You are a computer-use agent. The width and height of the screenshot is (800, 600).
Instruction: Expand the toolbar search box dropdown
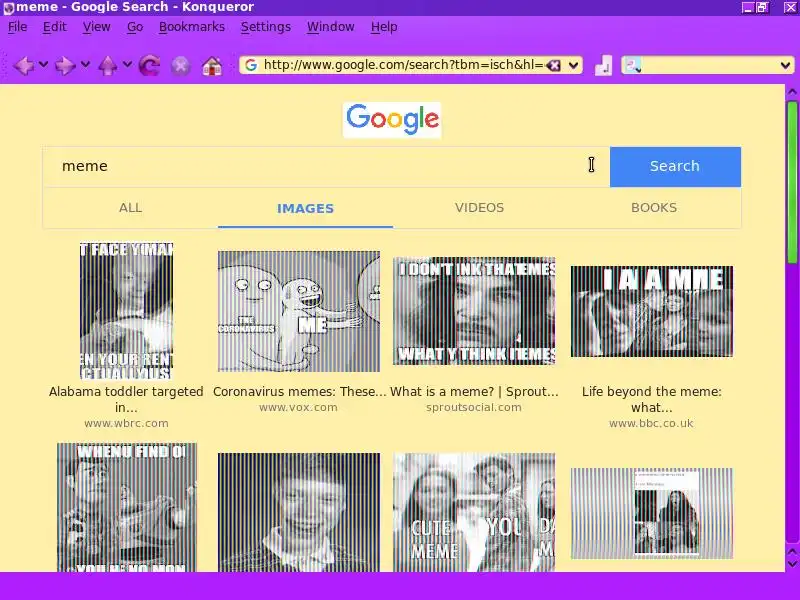coord(785,65)
